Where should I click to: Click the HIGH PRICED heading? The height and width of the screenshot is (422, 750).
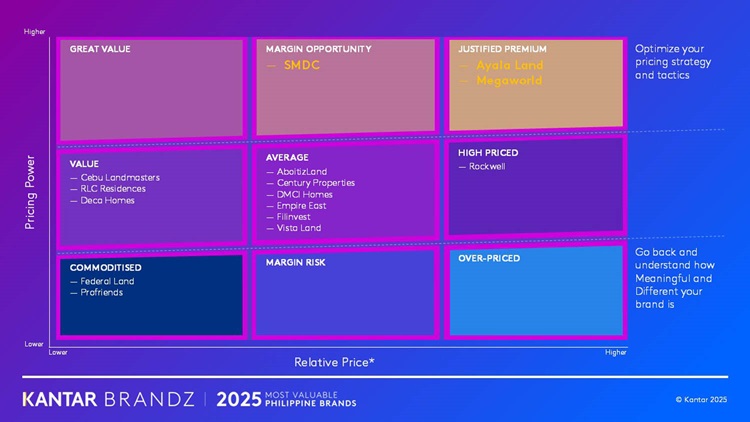coord(488,153)
